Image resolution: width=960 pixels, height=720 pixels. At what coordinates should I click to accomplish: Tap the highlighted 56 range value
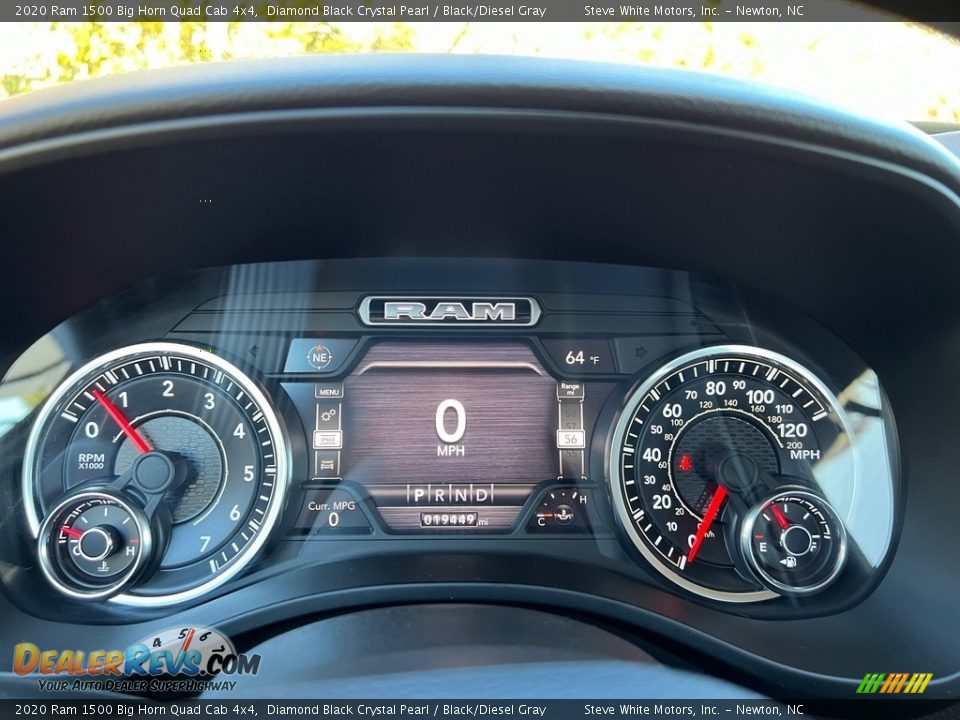(571, 439)
